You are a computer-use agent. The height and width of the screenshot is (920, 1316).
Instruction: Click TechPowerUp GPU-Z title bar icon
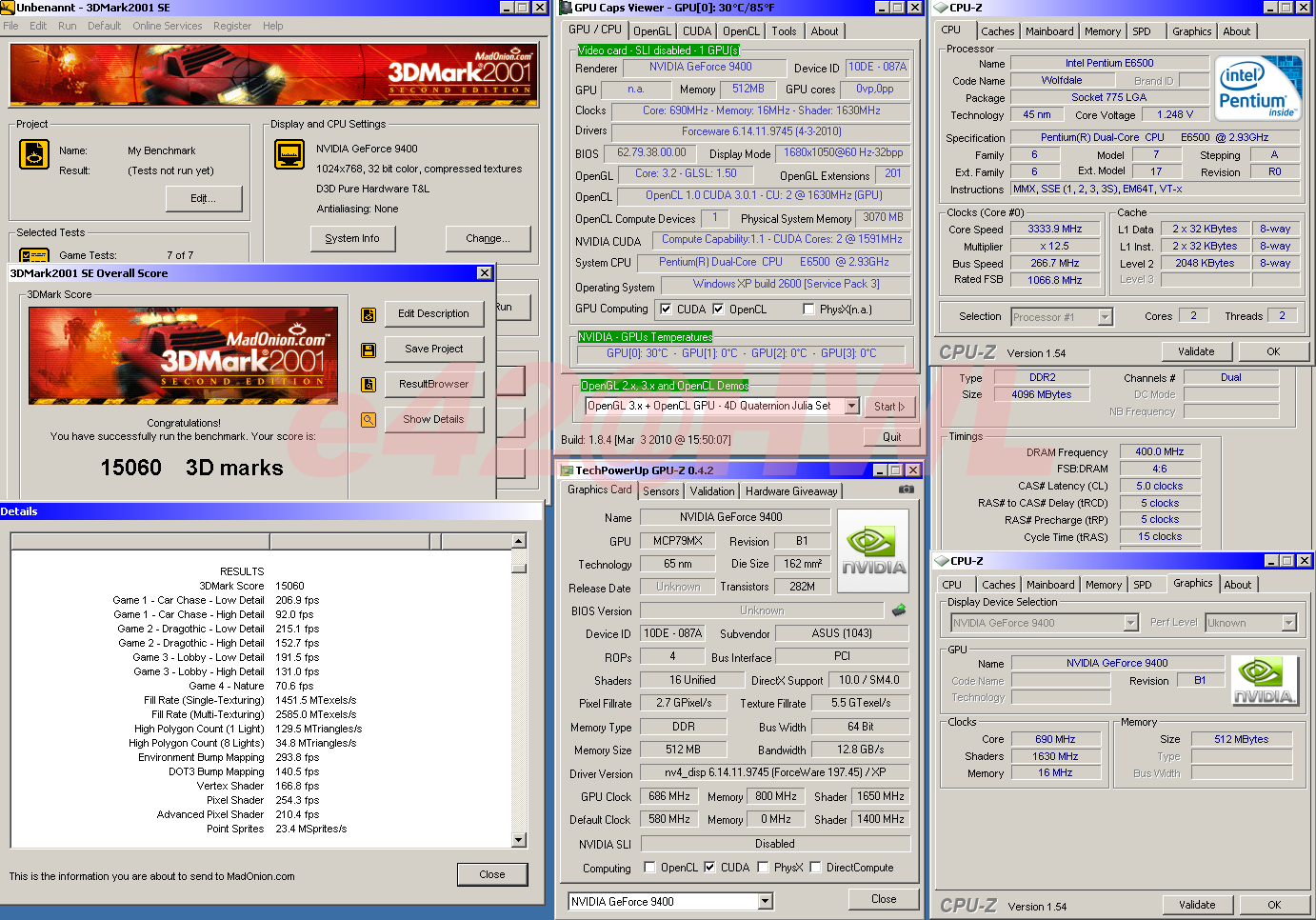(566, 470)
